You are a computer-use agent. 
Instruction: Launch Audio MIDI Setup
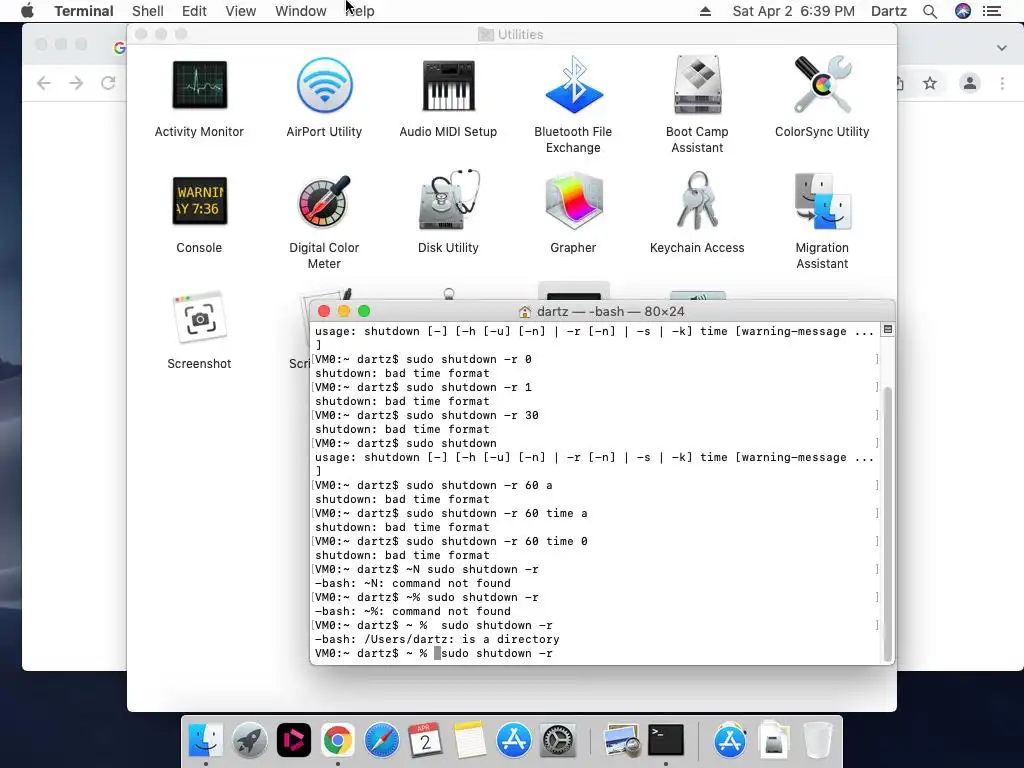[448, 85]
